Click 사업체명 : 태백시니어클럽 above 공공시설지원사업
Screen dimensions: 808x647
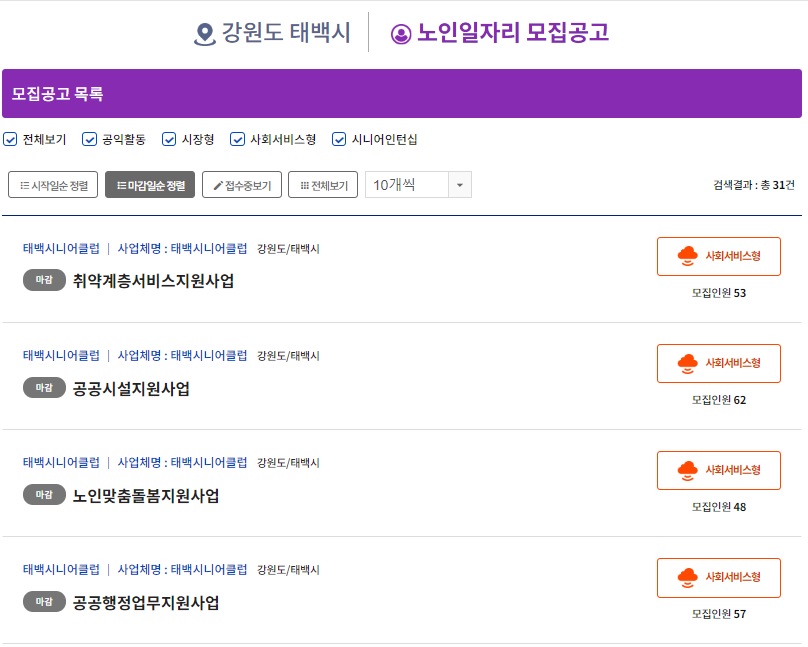point(182,355)
